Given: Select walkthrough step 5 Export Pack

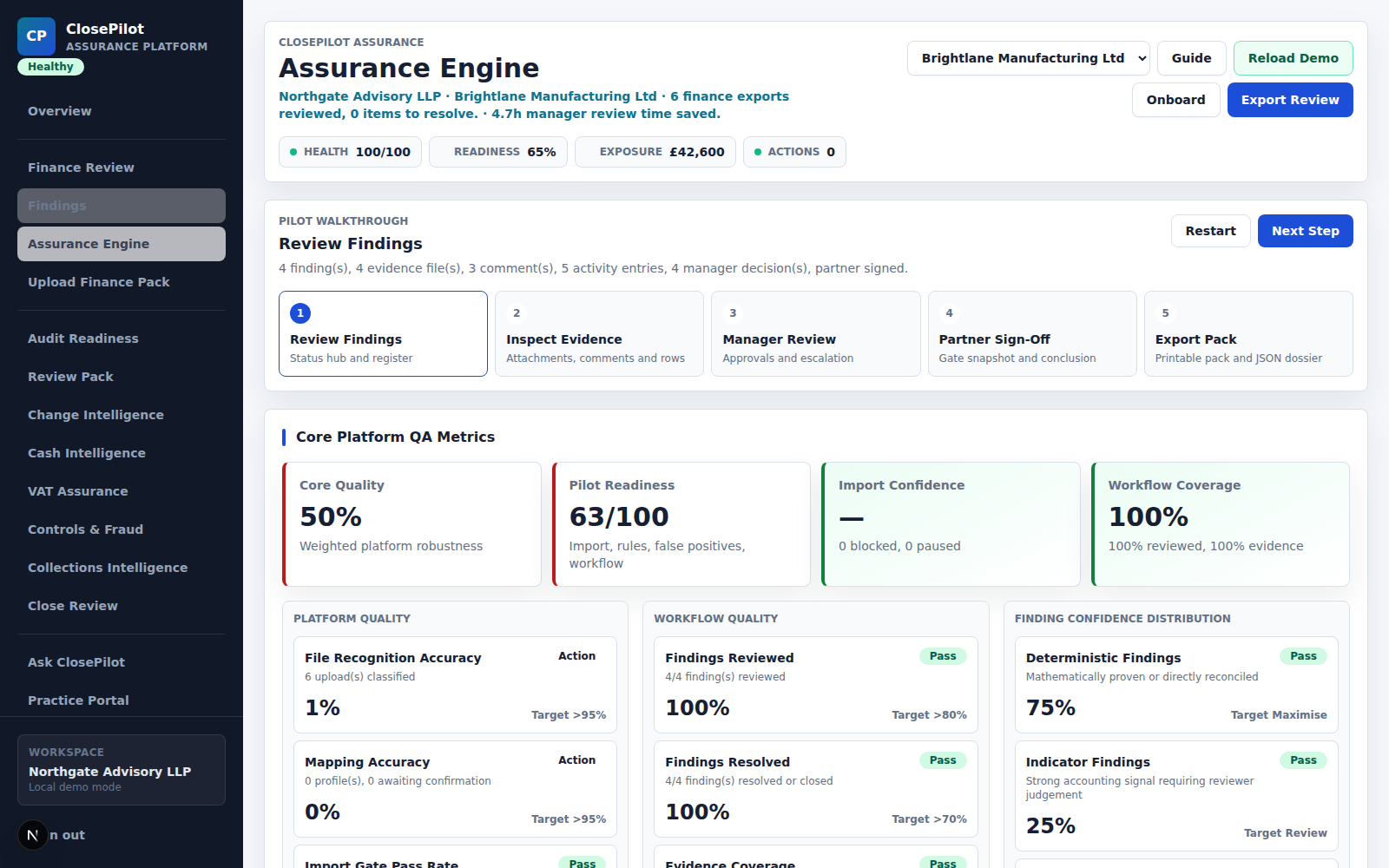Looking at the screenshot, I should pyautogui.click(x=1248, y=333).
